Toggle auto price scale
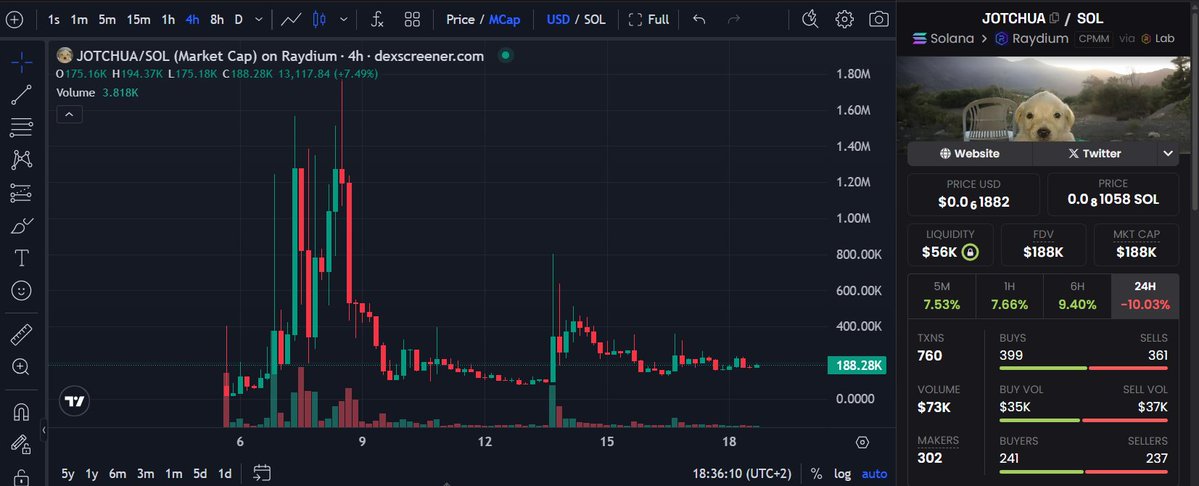 (874, 474)
